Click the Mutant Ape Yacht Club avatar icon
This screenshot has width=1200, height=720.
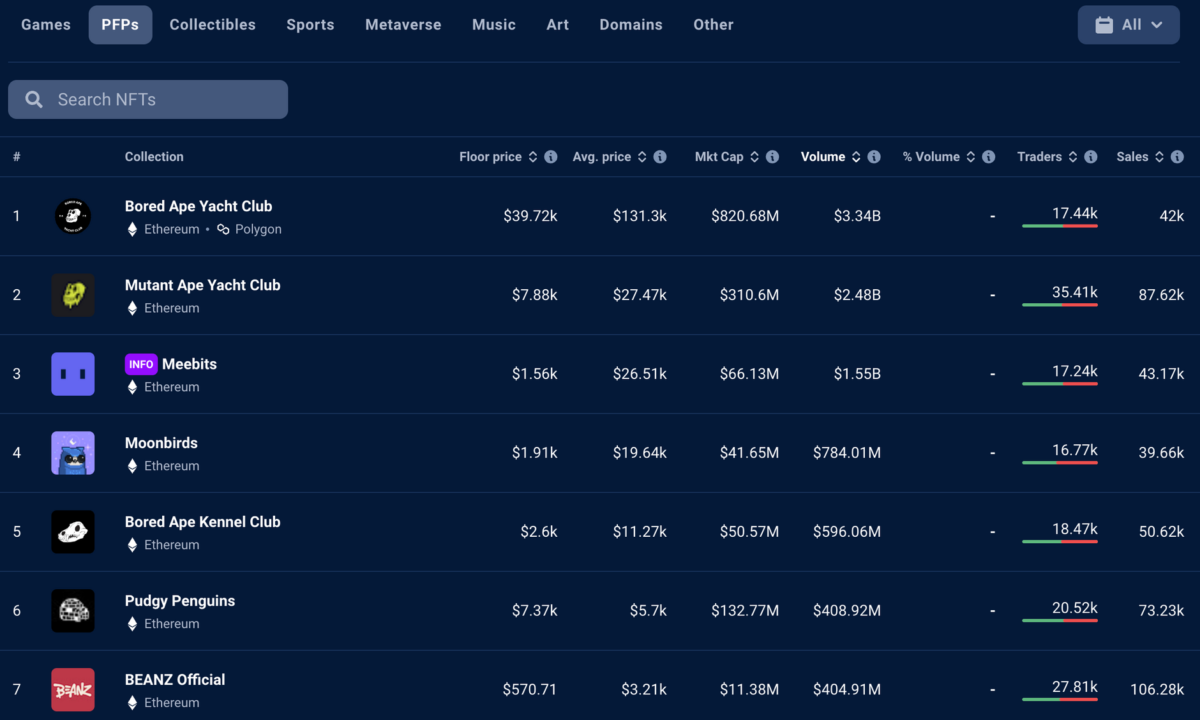click(73, 295)
